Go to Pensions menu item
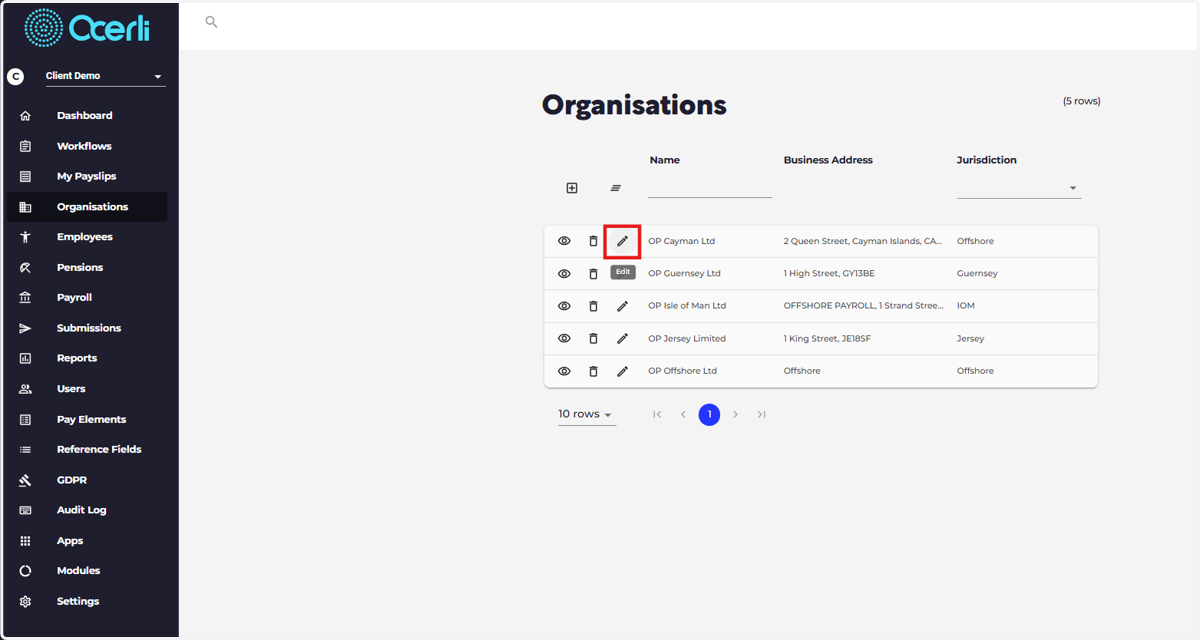Viewport: 1200px width, 640px height. tap(80, 267)
